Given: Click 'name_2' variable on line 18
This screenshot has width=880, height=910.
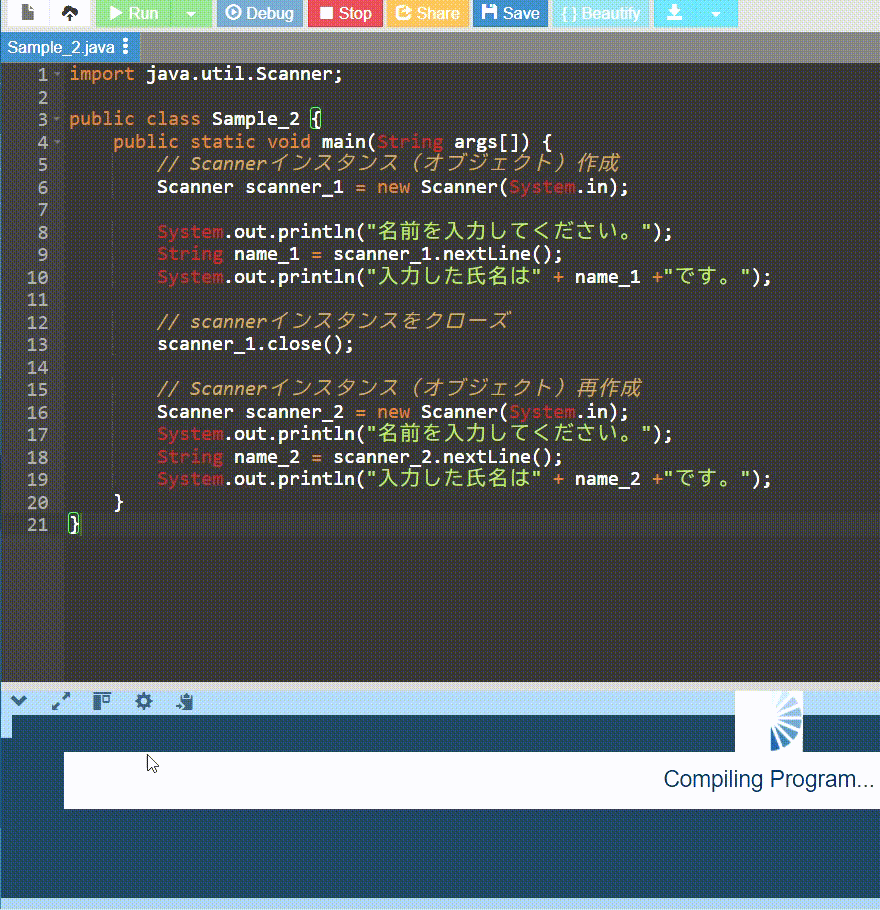Looking at the screenshot, I should [266, 457].
